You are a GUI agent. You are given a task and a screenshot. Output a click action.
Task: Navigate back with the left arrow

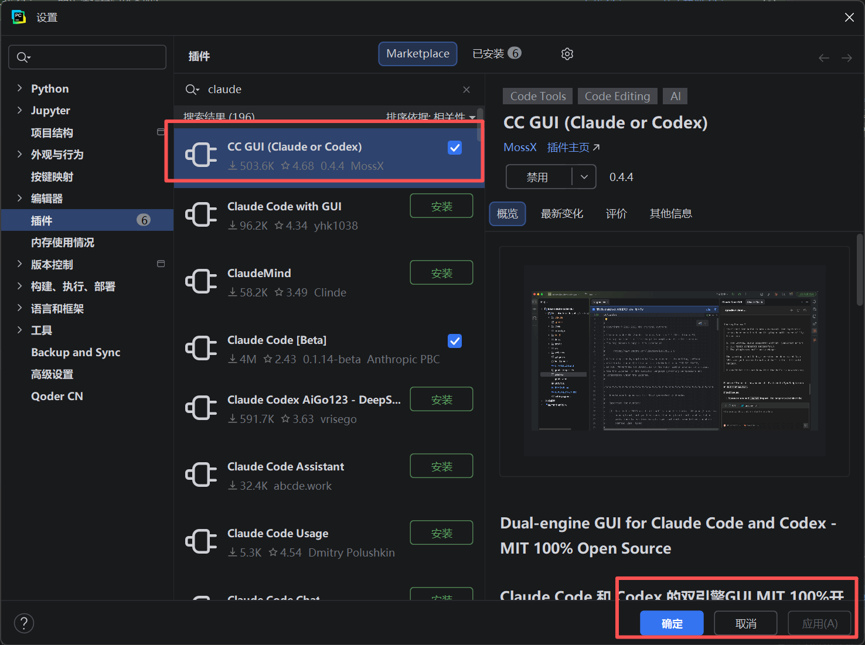tap(824, 58)
